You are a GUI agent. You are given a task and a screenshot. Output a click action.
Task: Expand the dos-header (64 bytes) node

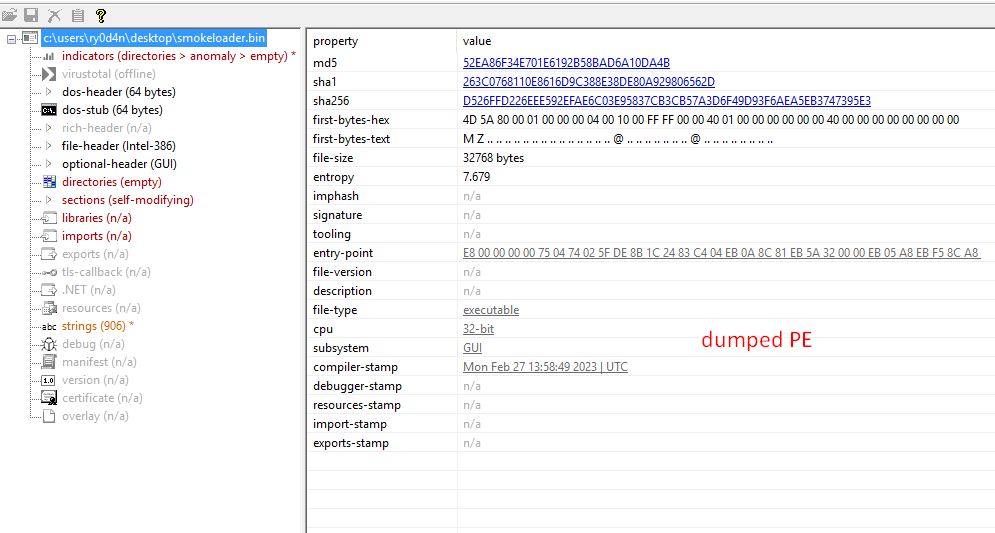49,92
